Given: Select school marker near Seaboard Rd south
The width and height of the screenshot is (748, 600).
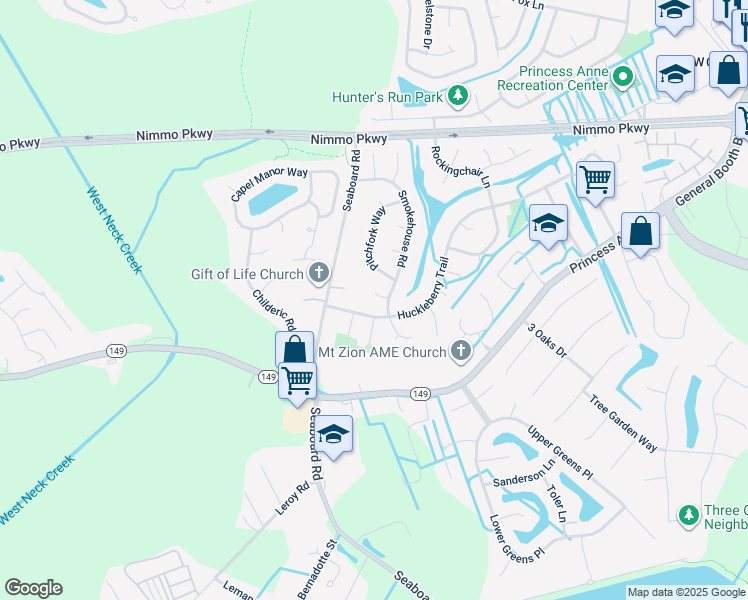Looking at the screenshot, I should coord(333,436).
